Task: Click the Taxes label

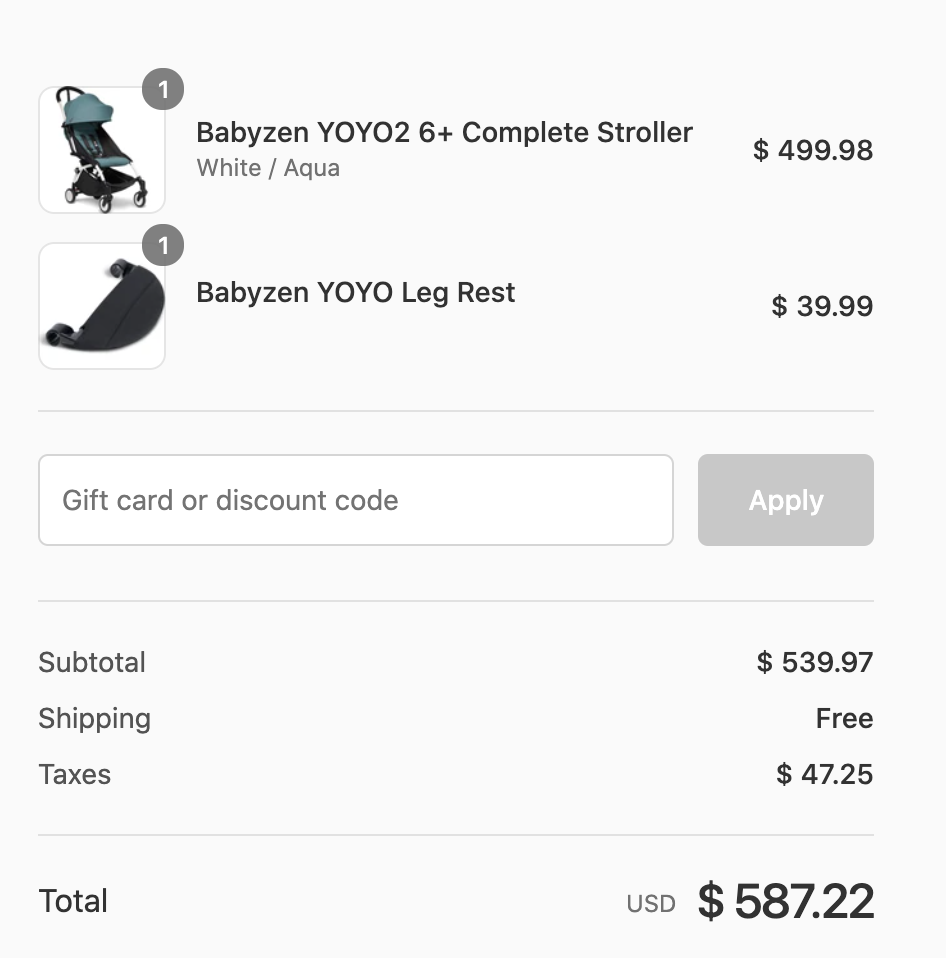Action: [x=74, y=774]
